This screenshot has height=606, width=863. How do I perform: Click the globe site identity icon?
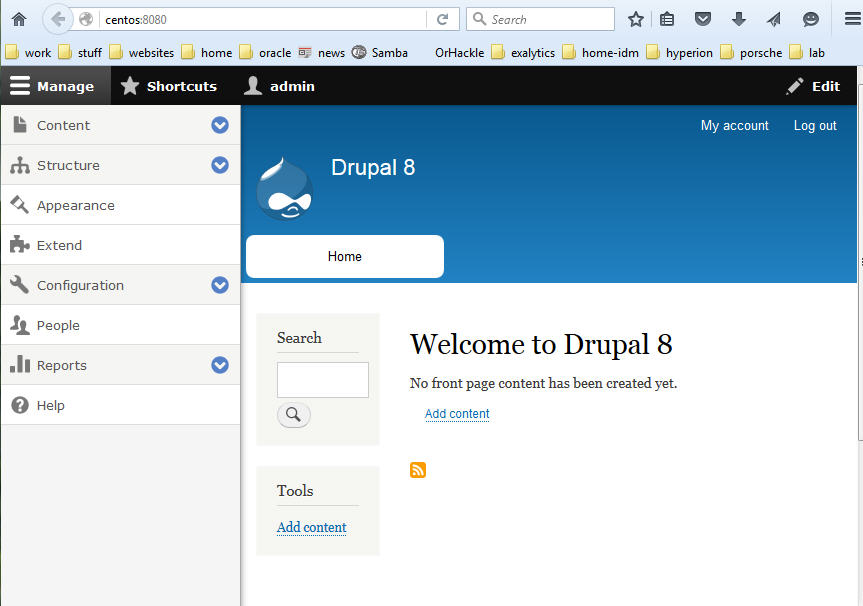pyautogui.click(x=86, y=19)
